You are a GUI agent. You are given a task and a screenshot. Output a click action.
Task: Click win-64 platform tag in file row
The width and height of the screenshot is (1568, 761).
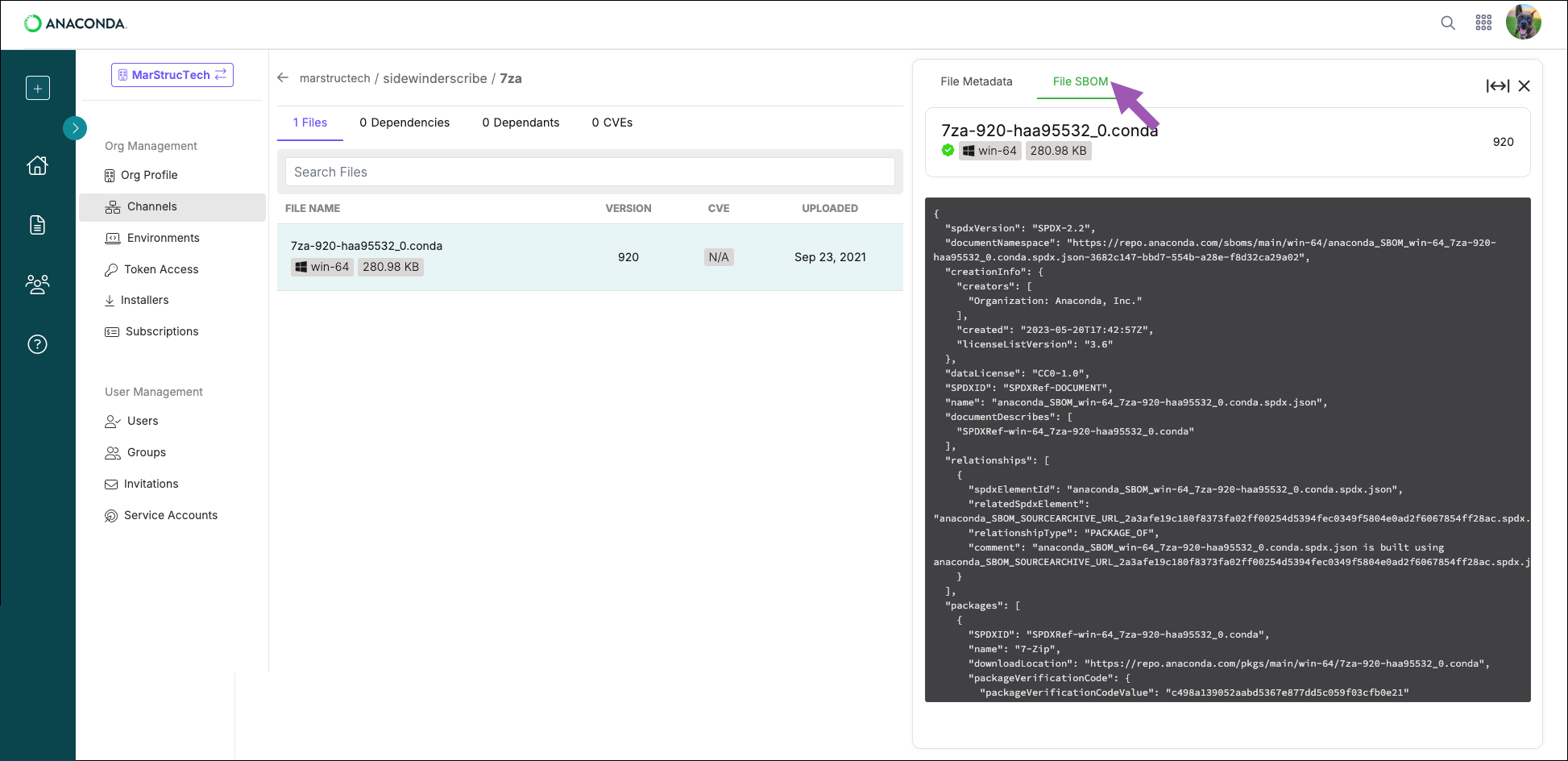click(x=321, y=267)
